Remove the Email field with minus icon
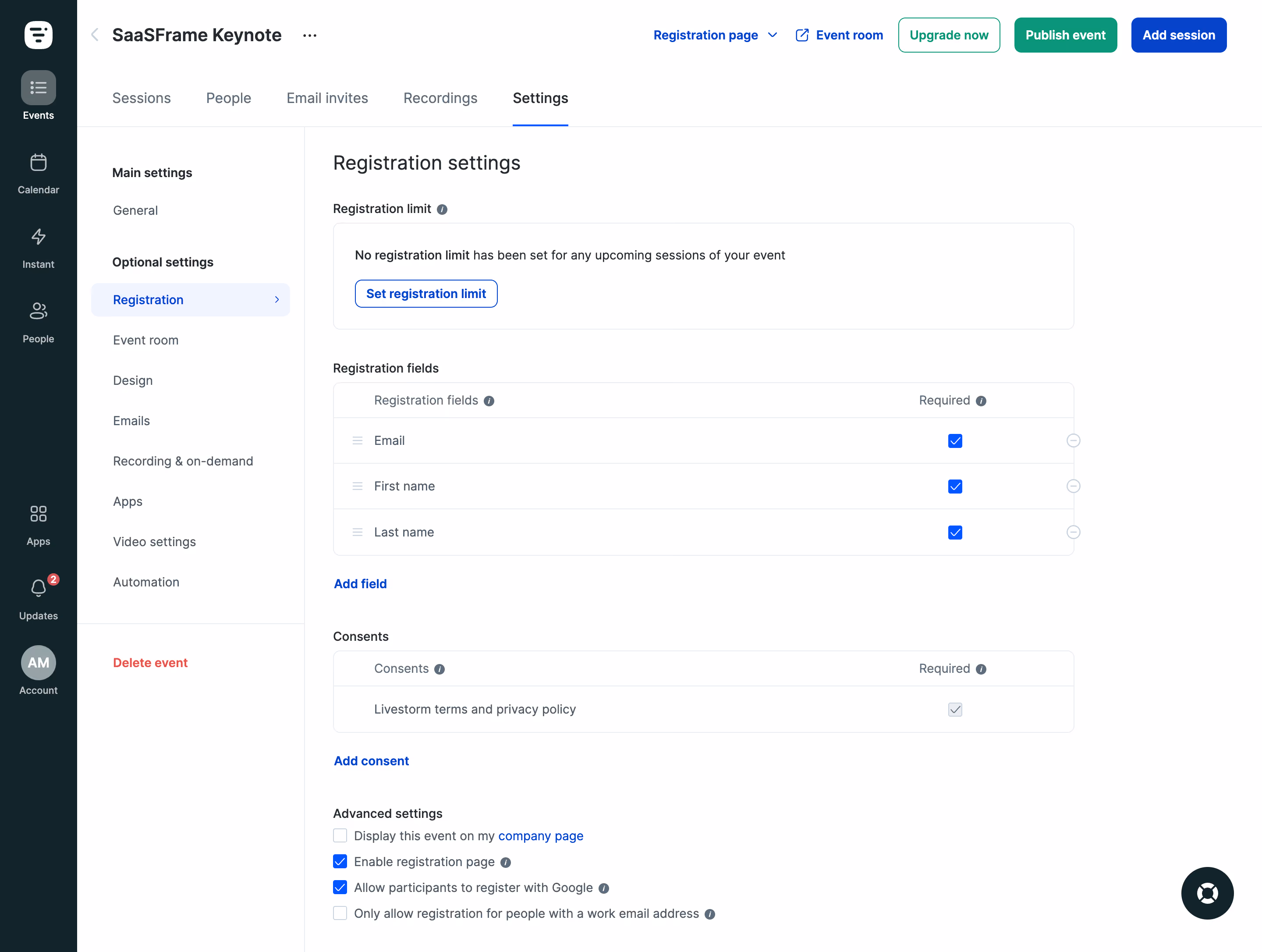Viewport: 1262px width, 952px height. (1073, 440)
